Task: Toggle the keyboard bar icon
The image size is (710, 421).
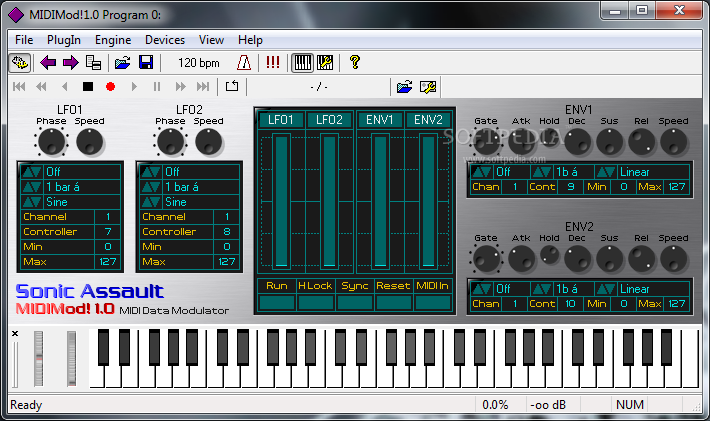Action: [x=302, y=62]
